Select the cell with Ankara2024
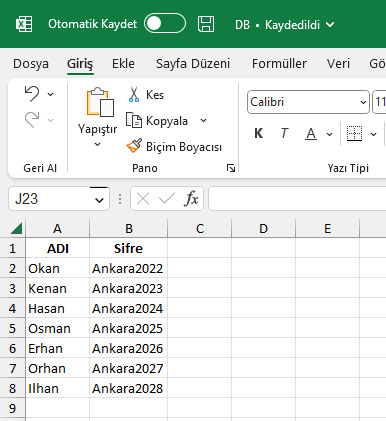Image resolution: width=386 pixels, height=421 pixels. pyautogui.click(x=129, y=308)
